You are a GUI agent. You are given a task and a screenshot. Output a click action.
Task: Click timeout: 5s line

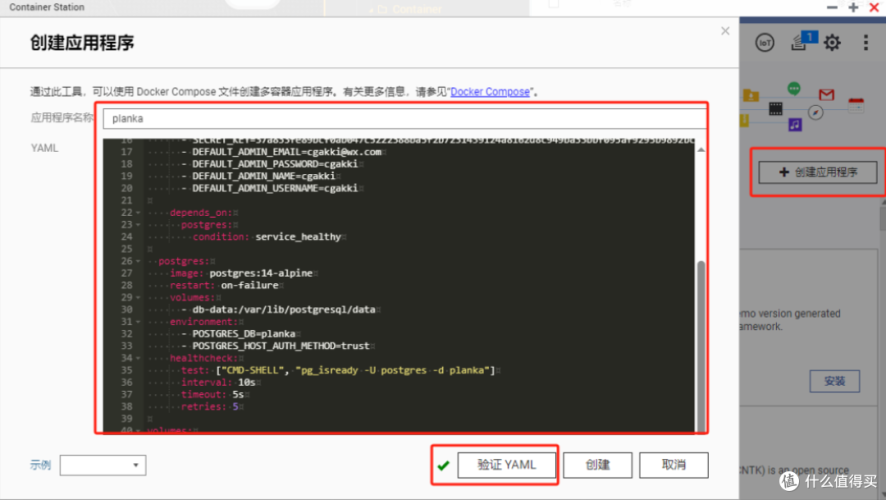click(x=212, y=394)
